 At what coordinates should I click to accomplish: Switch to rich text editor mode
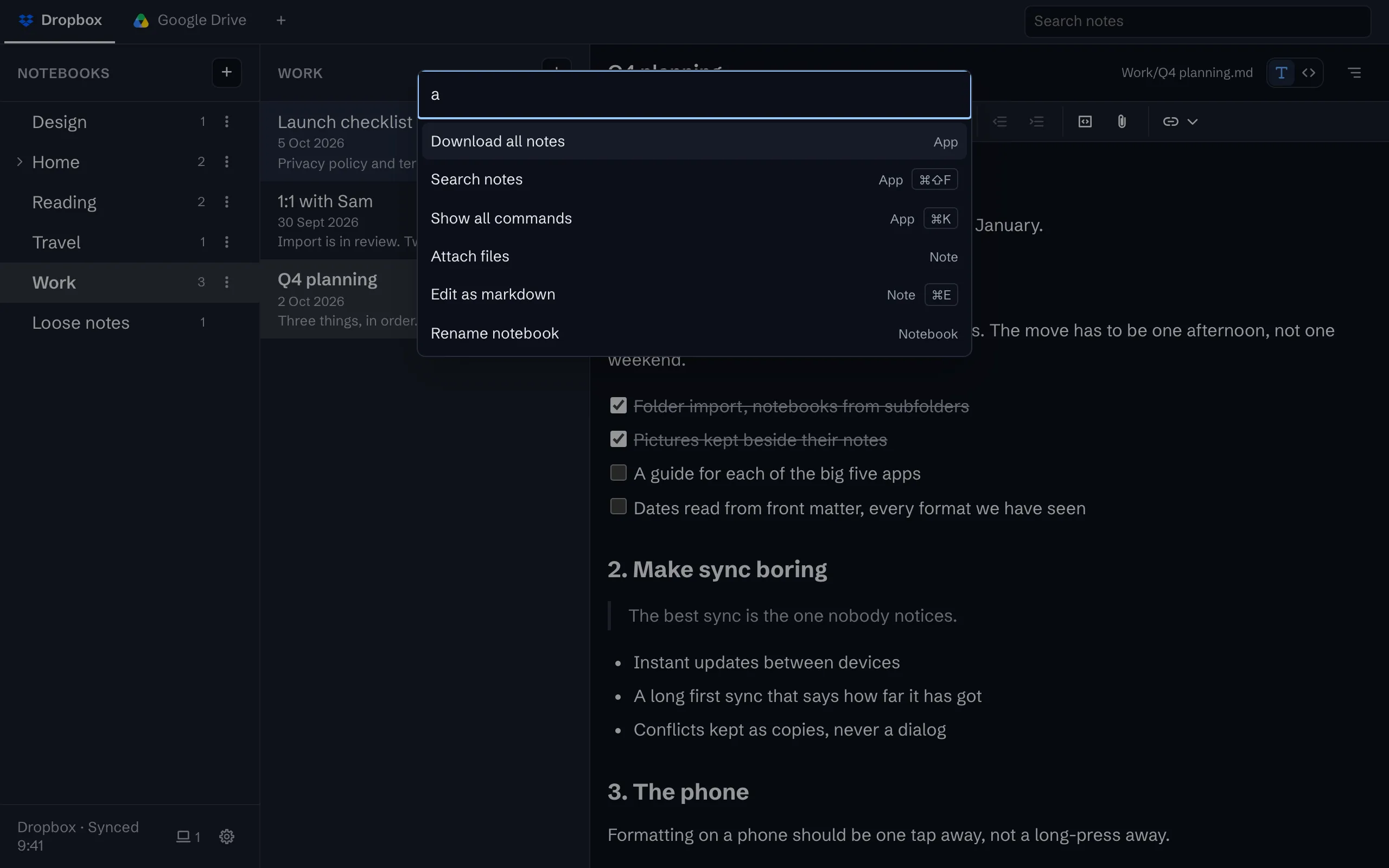(x=1281, y=73)
